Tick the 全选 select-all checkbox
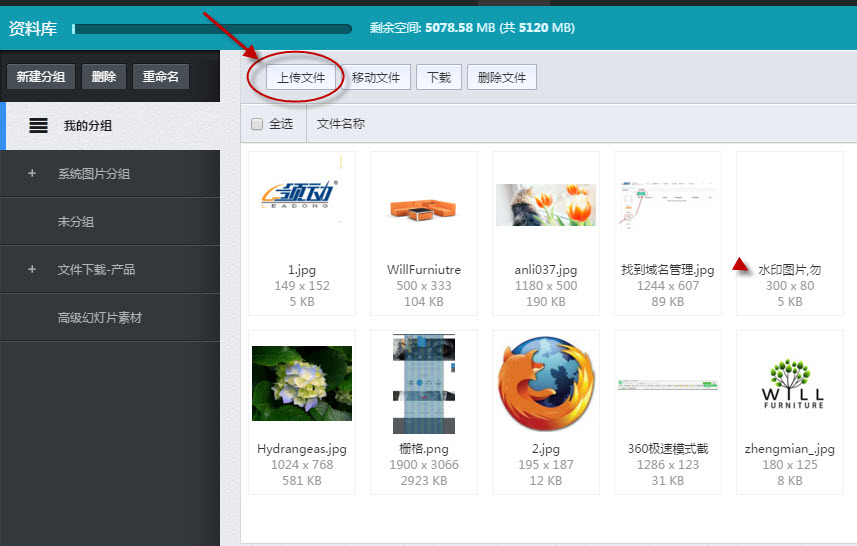This screenshot has height=546, width=857. (257, 124)
